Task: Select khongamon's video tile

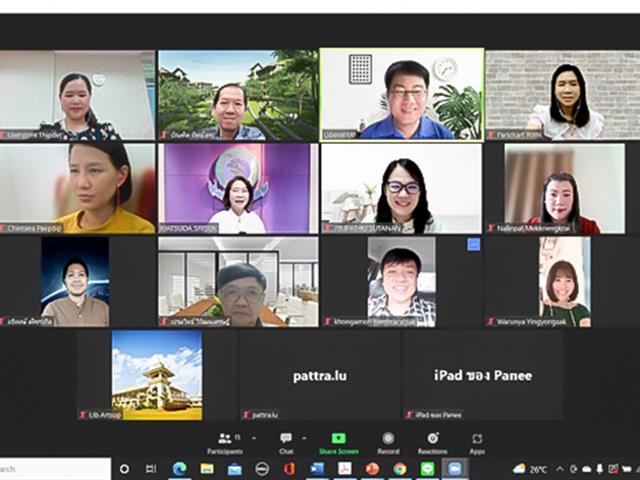Action: (x=402, y=282)
